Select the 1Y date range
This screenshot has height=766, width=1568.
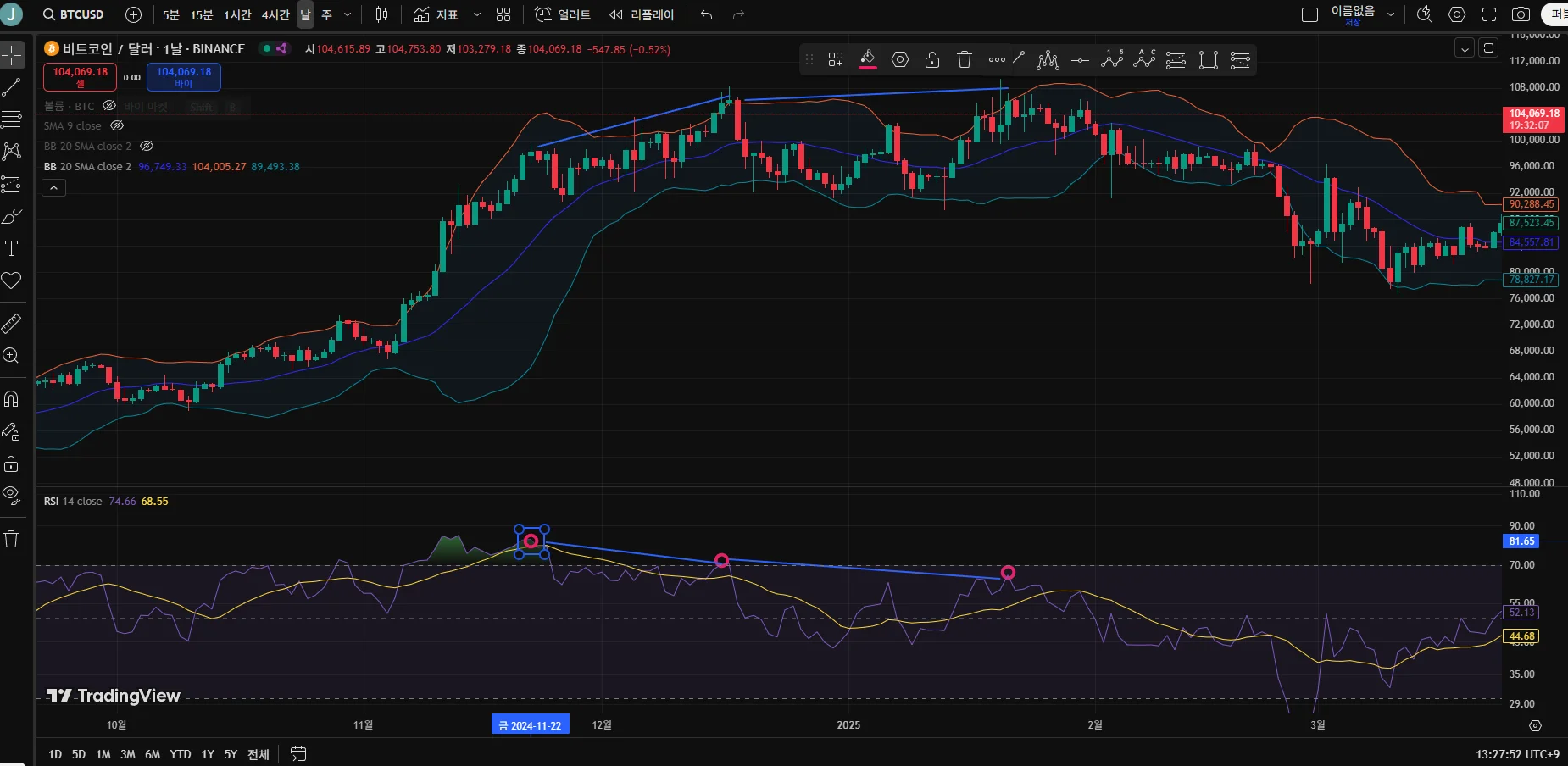pos(208,754)
